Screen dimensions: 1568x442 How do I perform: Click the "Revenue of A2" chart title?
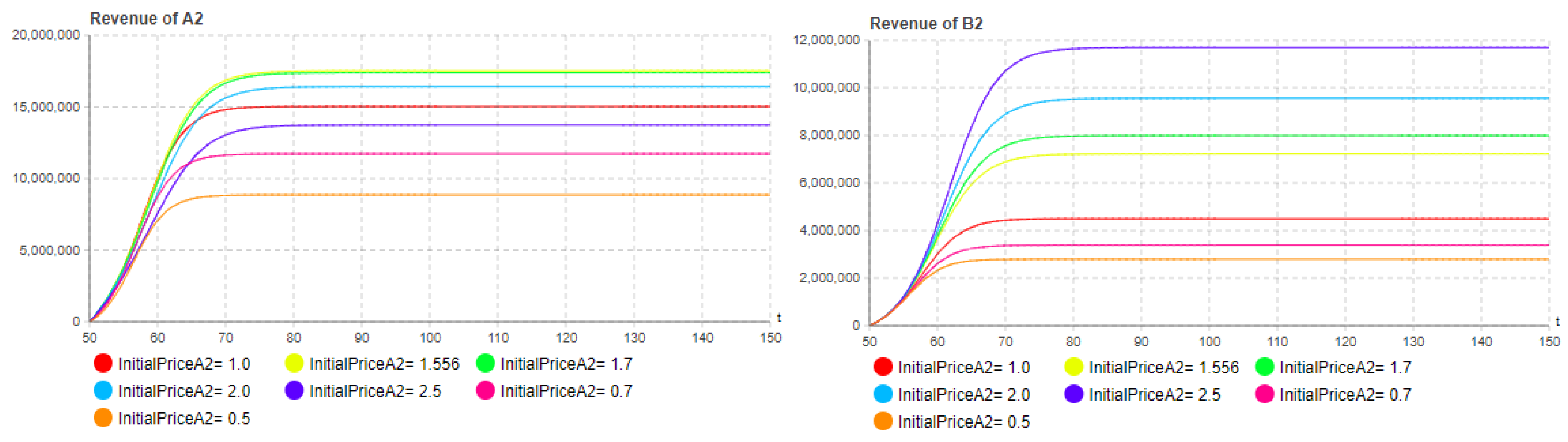146,18
